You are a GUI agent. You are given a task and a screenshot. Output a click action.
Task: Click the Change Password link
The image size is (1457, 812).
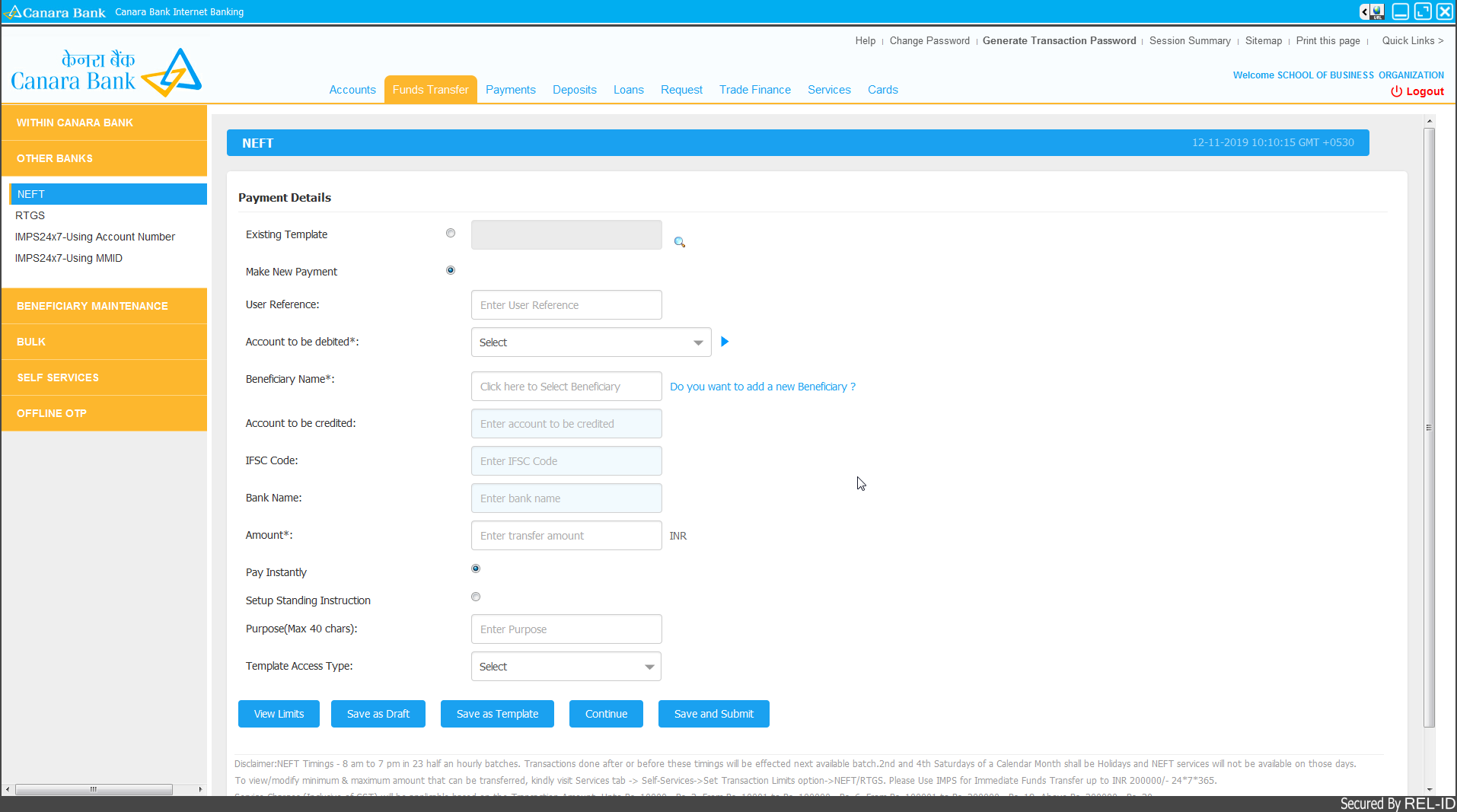tap(929, 40)
